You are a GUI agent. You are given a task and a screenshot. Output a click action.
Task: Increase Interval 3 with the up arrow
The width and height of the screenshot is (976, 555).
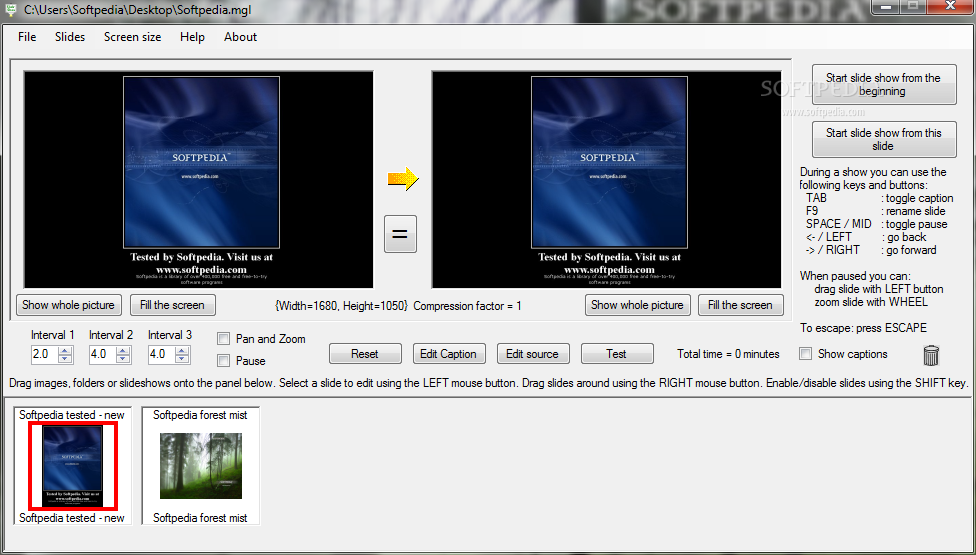tap(182, 351)
